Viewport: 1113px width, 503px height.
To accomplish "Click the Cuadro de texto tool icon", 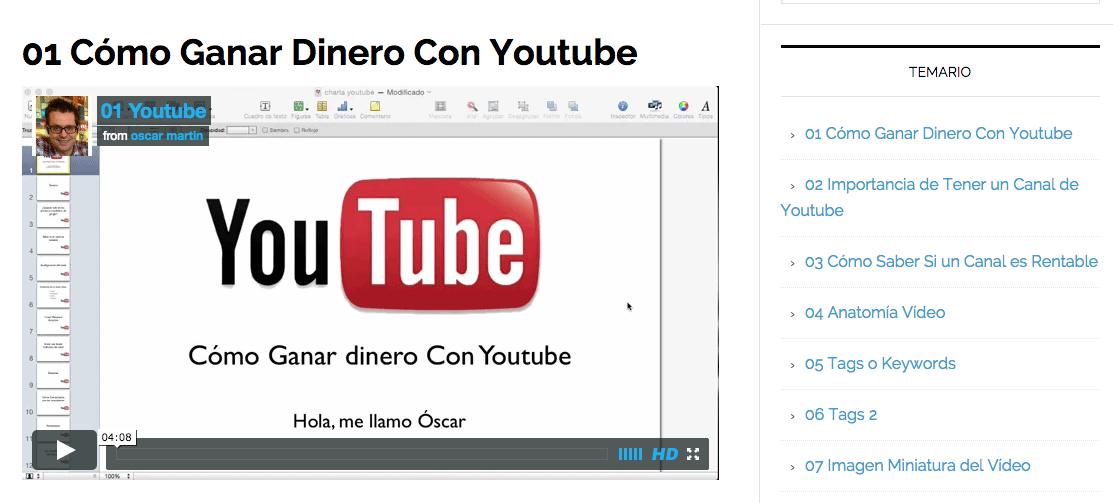I will click(265, 106).
